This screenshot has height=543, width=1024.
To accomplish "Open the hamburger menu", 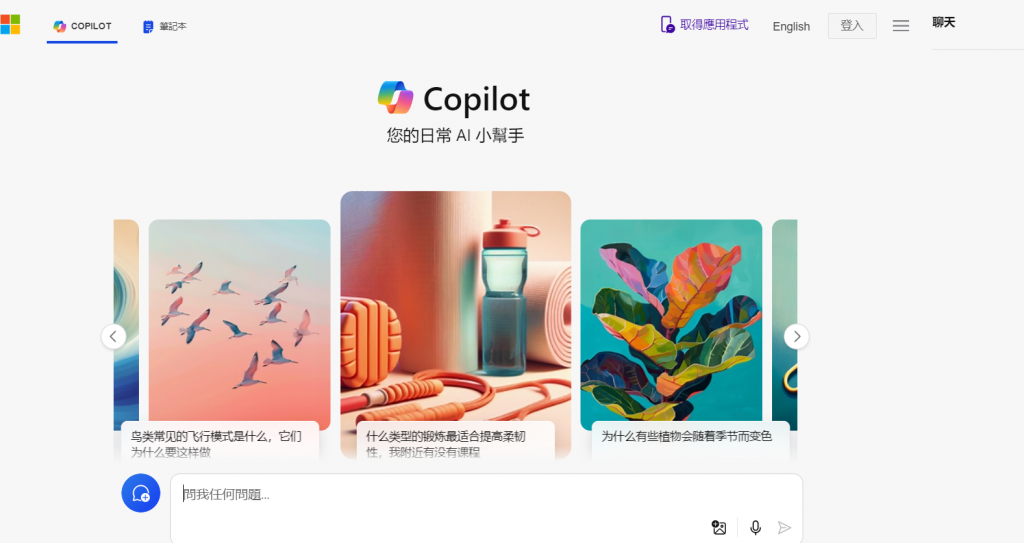I will coord(901,26).
